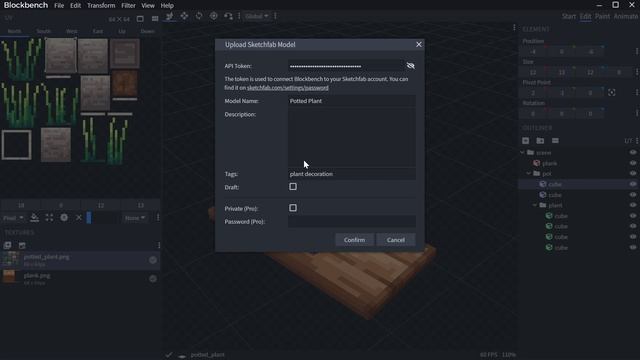Click Add Group icon in Outliner
Screen dimensions: 640x360
click(540, 140)
